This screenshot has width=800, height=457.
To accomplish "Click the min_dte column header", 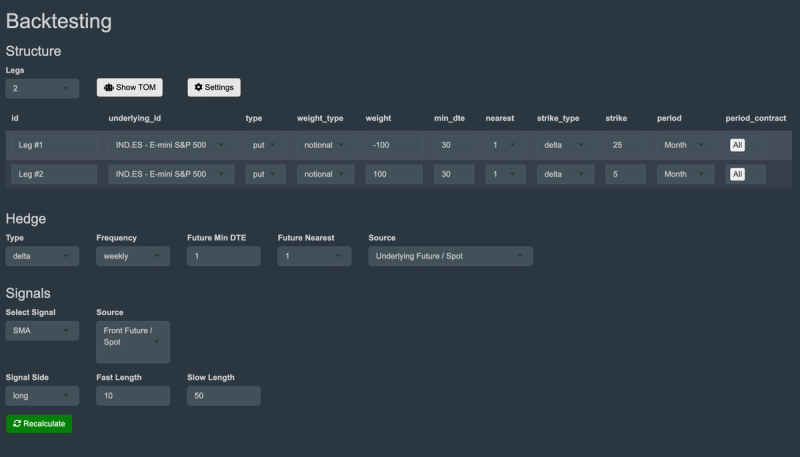I will pyautogui.click(x=449, y=118).
